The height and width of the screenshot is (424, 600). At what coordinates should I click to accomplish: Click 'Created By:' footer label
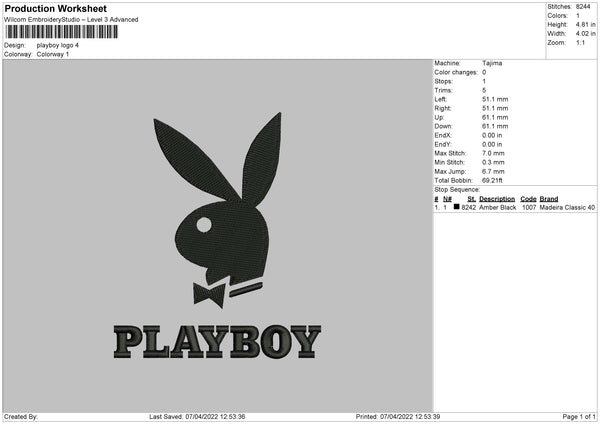coord(21,416)
